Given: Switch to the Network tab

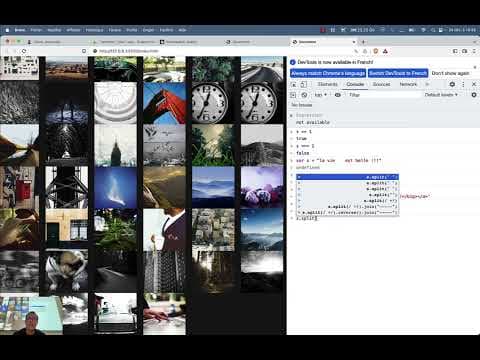Looking at the screenshot, I should click(x=408, y=84).
